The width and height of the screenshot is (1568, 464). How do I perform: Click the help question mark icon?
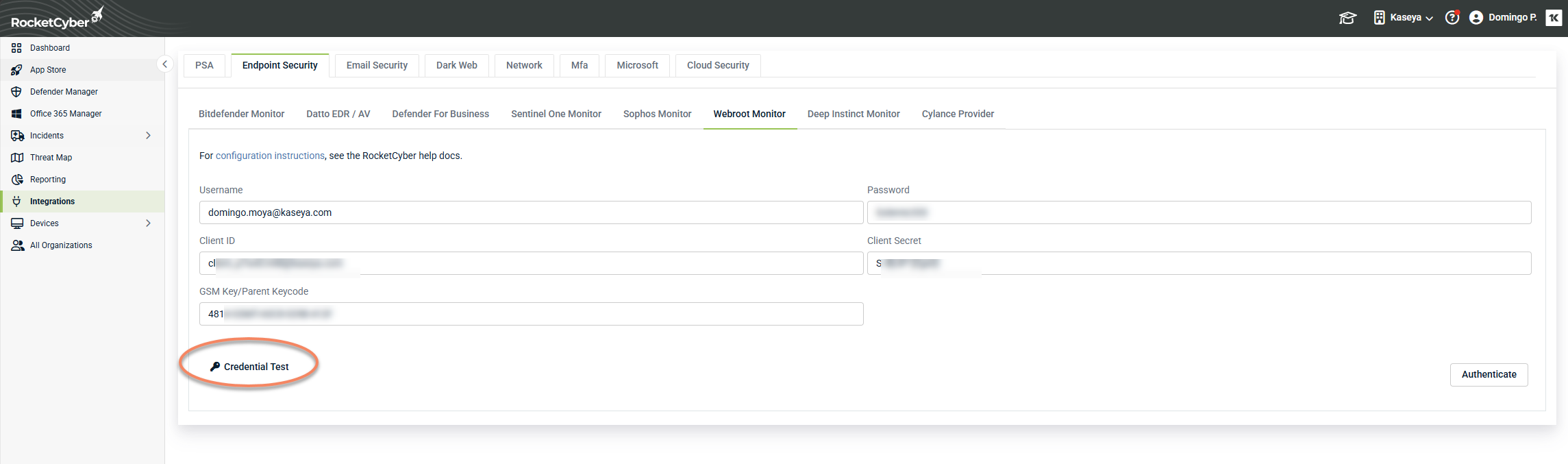pos(1452,18)
